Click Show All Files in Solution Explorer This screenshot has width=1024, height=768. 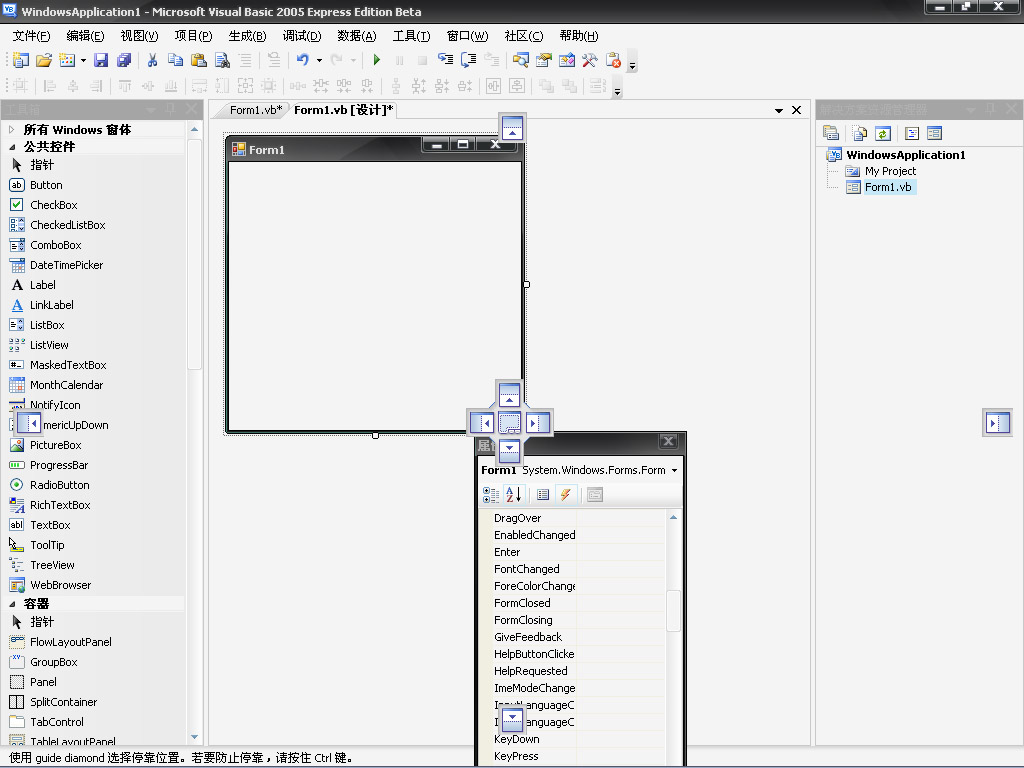(860, 133)
